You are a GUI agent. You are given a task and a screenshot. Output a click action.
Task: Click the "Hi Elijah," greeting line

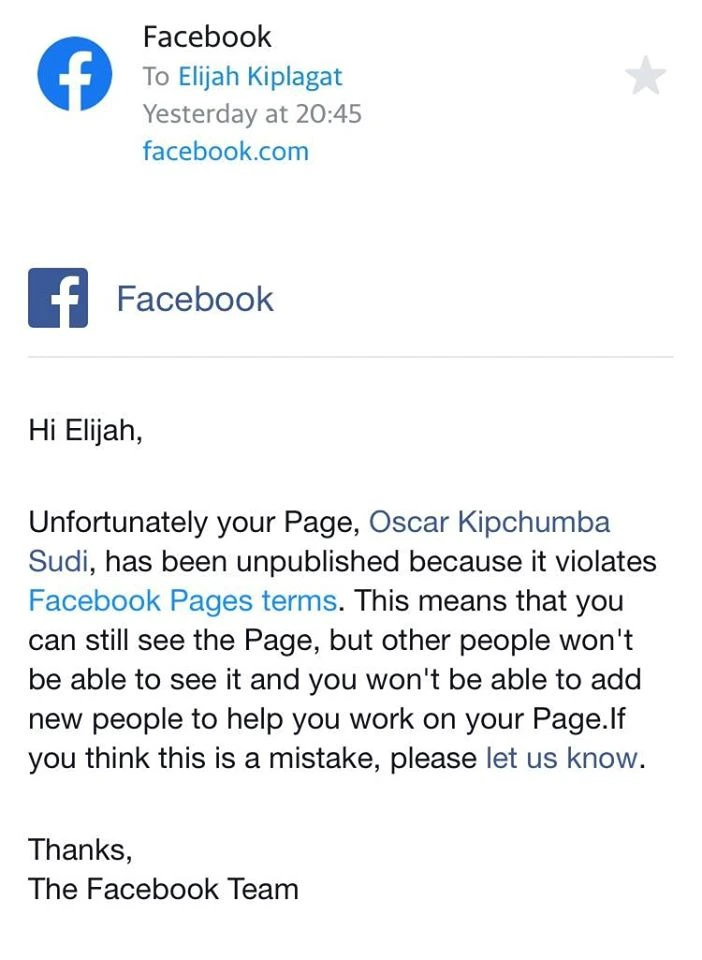tap(86, 430)
